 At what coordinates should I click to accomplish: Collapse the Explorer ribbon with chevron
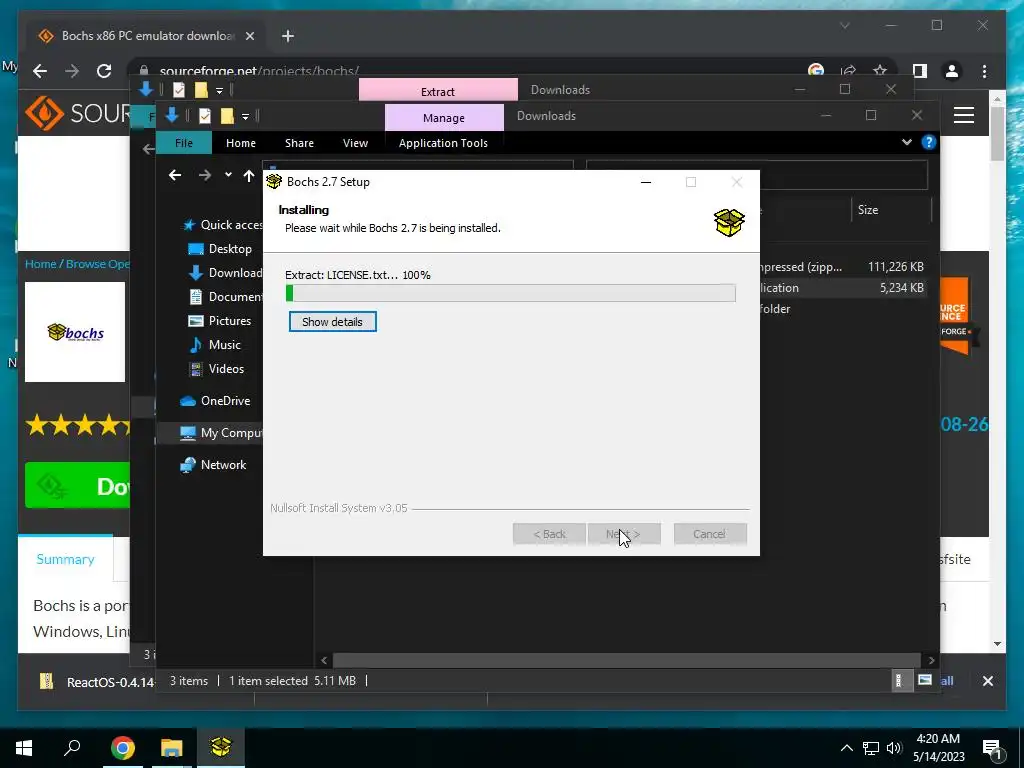click(906, 142)
